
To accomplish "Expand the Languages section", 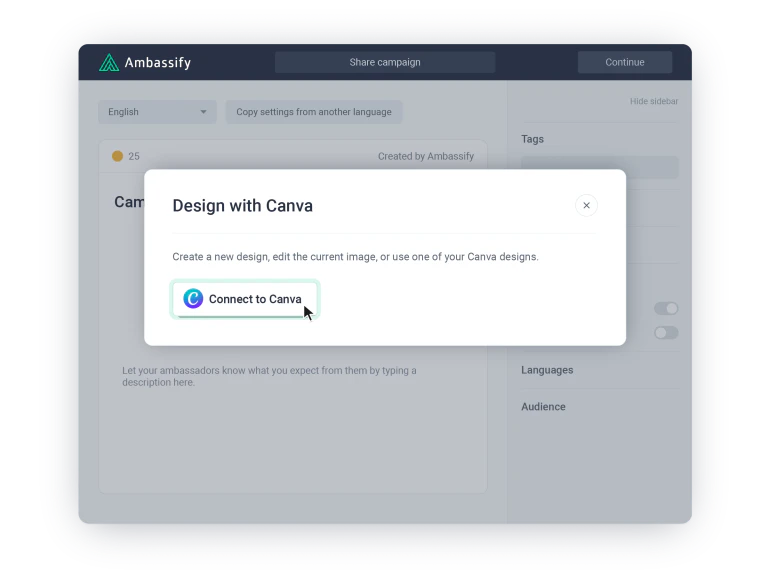I will tap(547, 370).
